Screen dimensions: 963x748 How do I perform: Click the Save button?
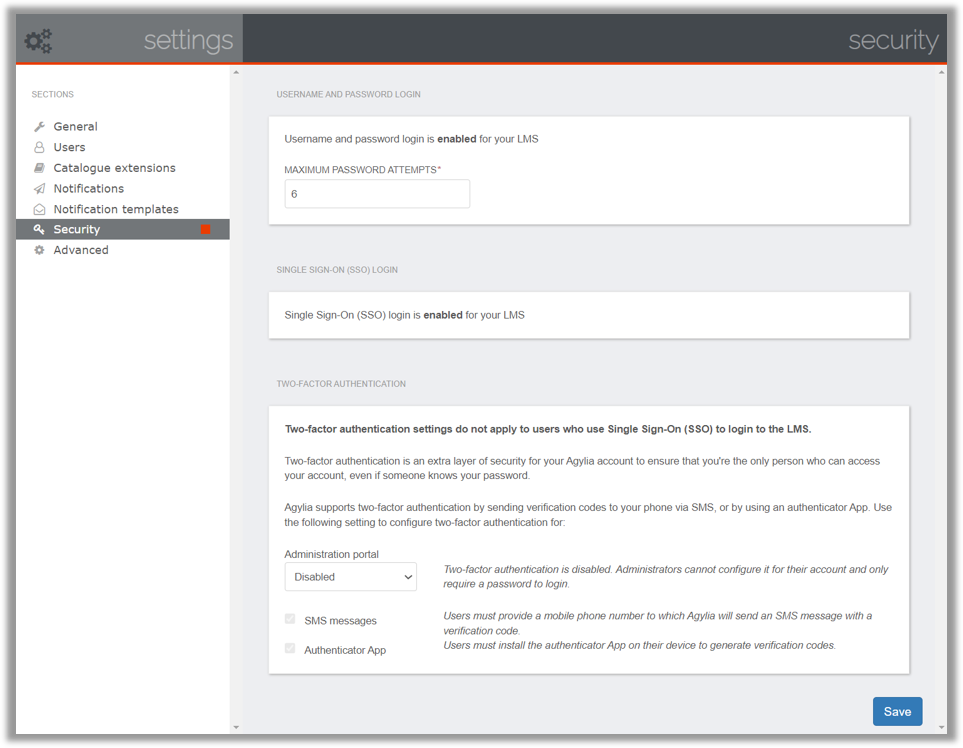[x=896, y=711]
